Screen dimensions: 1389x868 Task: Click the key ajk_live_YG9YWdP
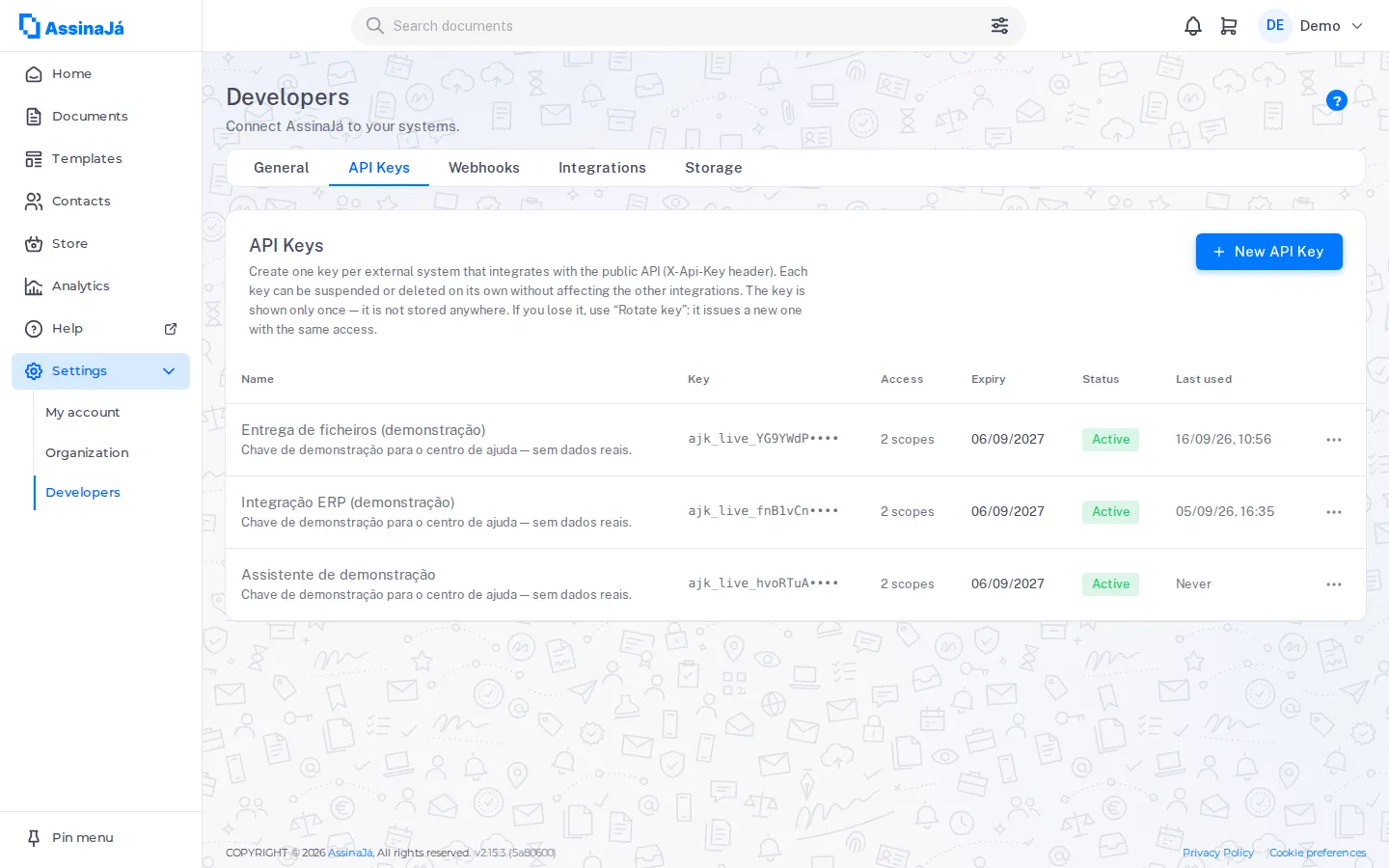point(763,439)
